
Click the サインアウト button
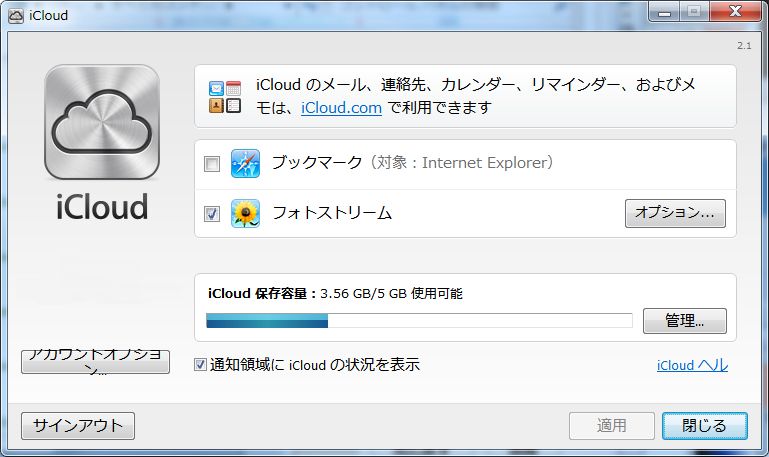click(78, 425)
